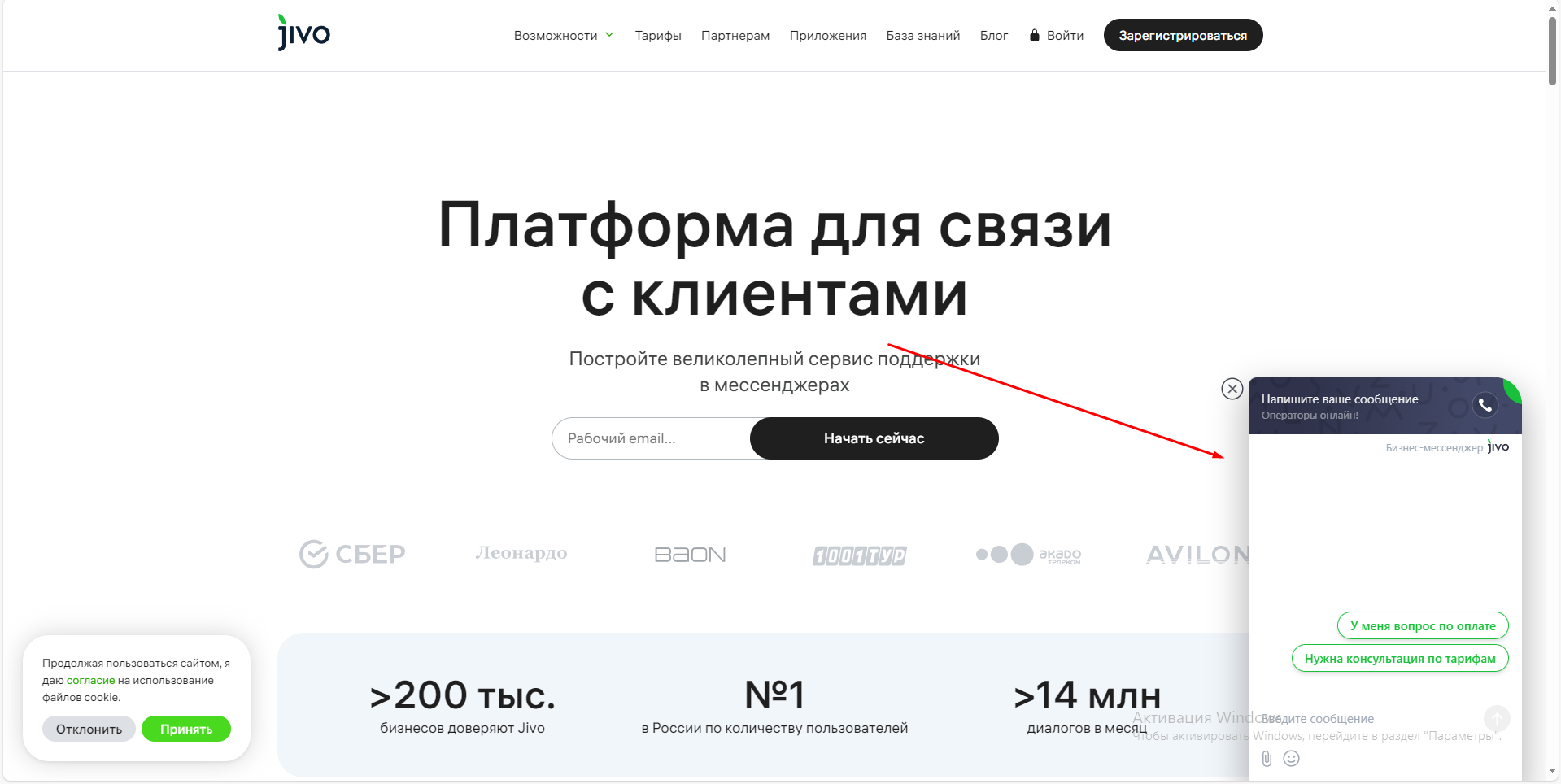Click the Akado Telecom logo
This screenshot has height=784, width=1561.
[x=1028, y=555]
